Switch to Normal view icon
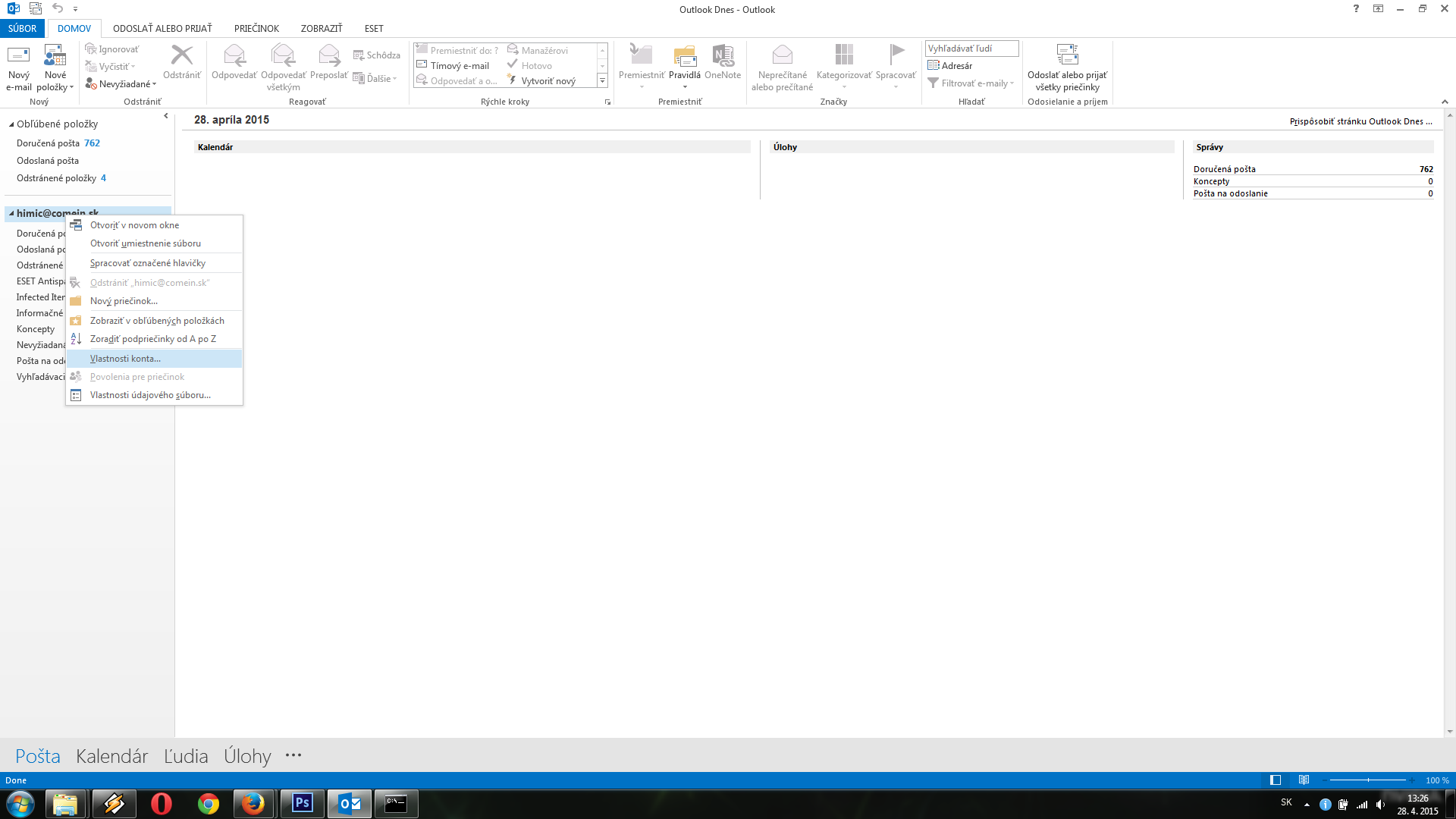 pyautogui.click(x=1276, y=780)
